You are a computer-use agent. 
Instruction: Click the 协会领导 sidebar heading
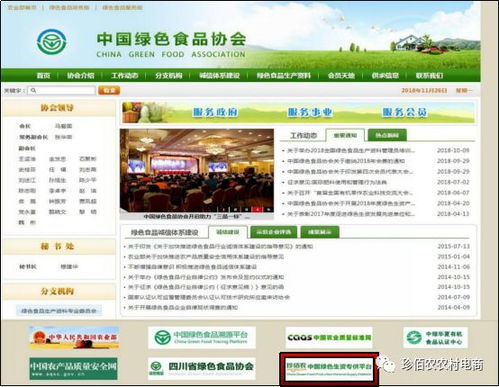coord(57,108)
